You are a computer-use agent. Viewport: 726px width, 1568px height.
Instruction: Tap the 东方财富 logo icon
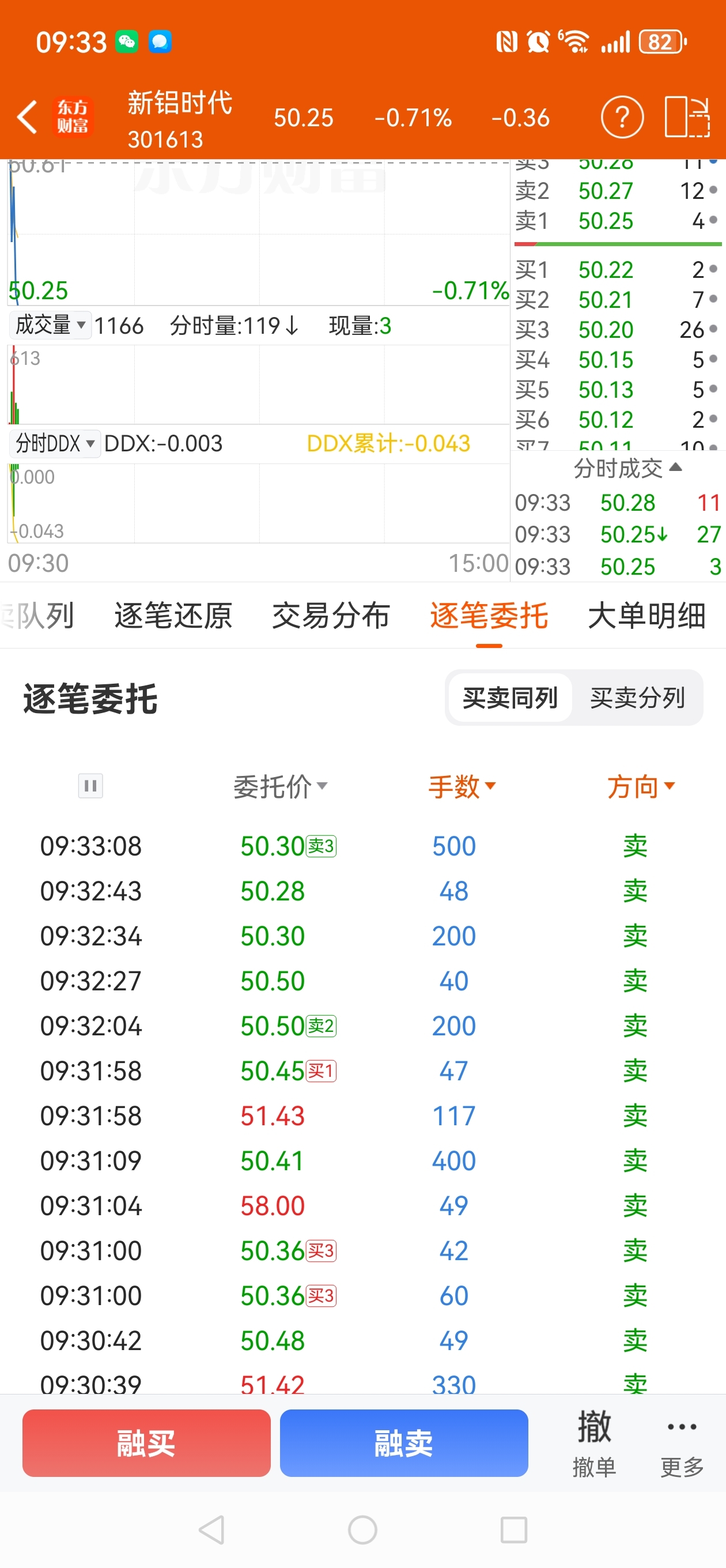pos(73,117)
